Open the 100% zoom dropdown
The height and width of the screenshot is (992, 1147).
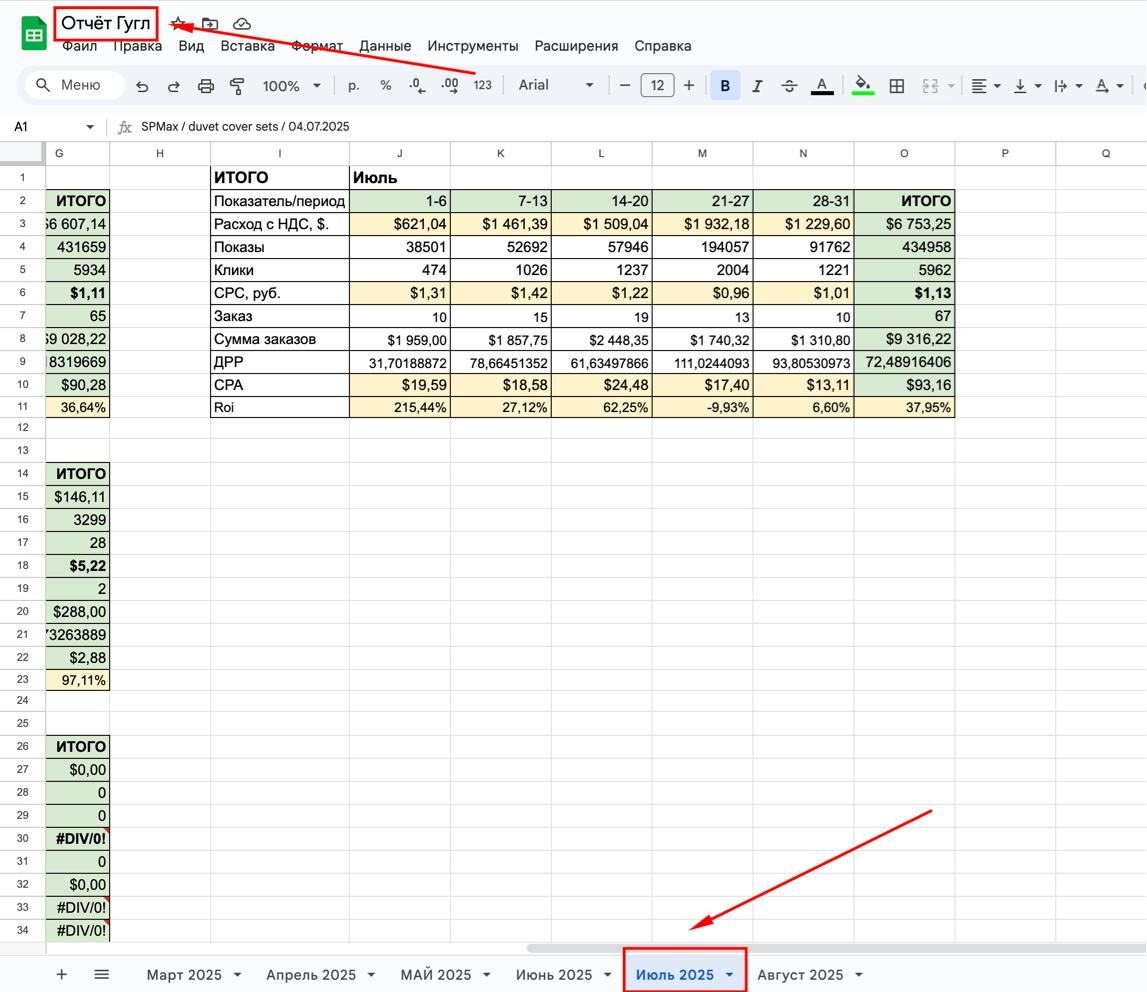(291, 86)
